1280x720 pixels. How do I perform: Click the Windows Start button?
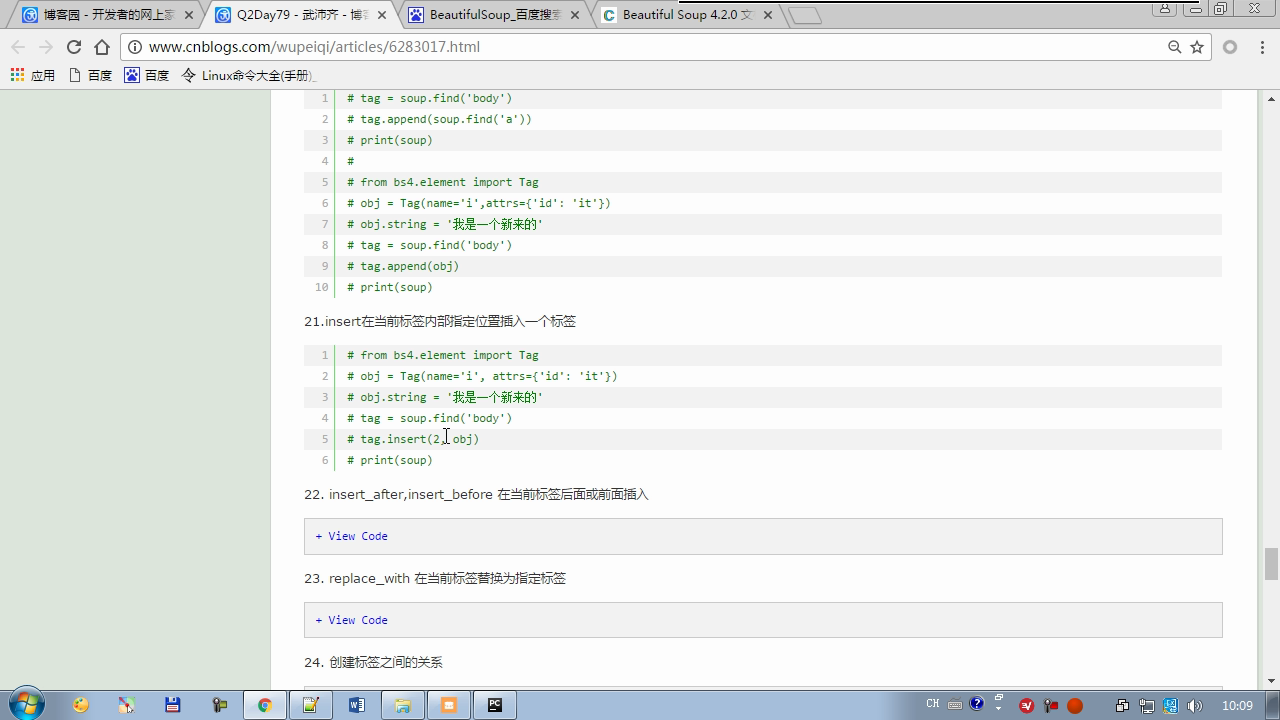[x=26, y=704]
